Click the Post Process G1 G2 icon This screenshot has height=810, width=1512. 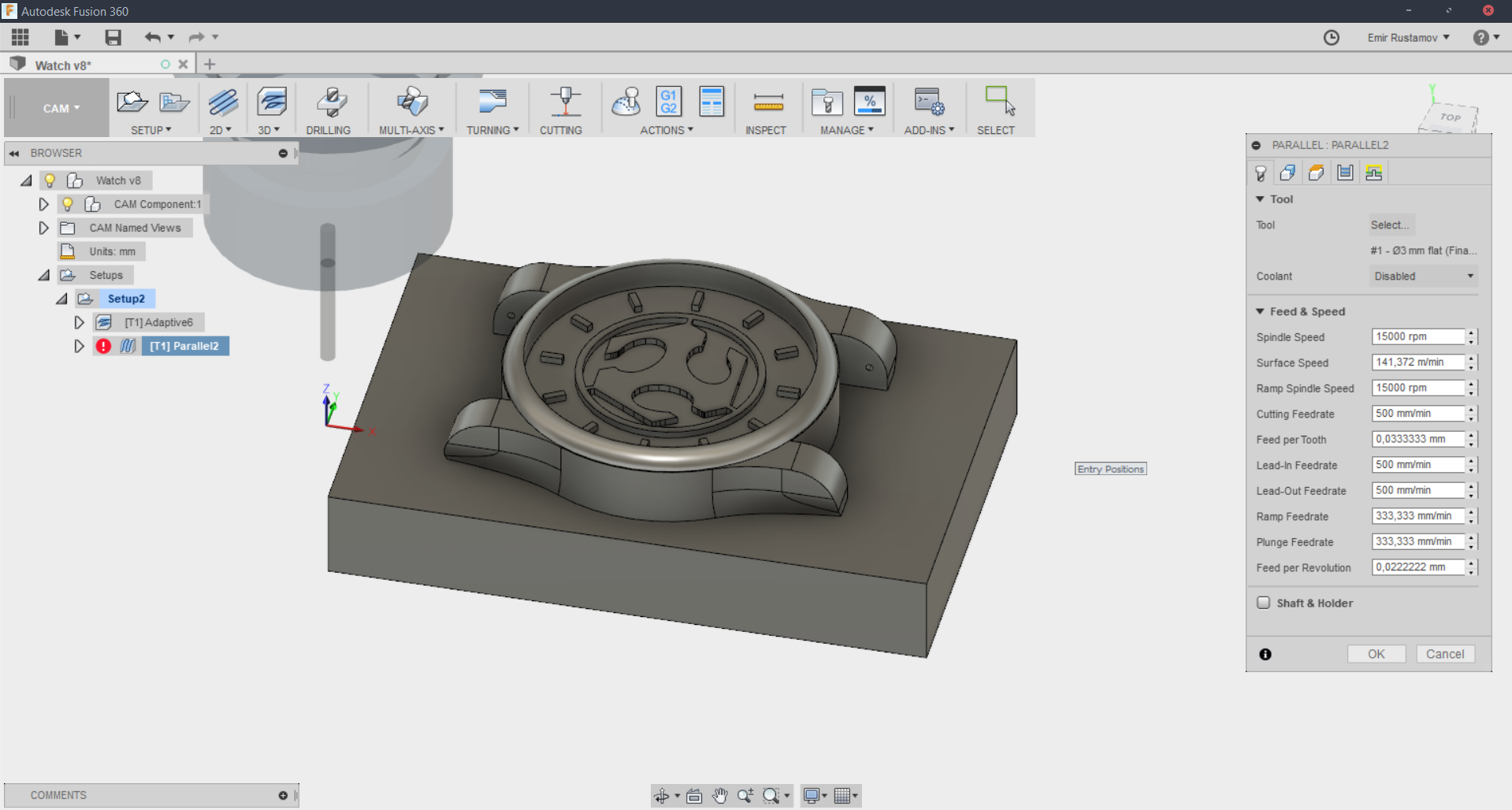point(668,102)
